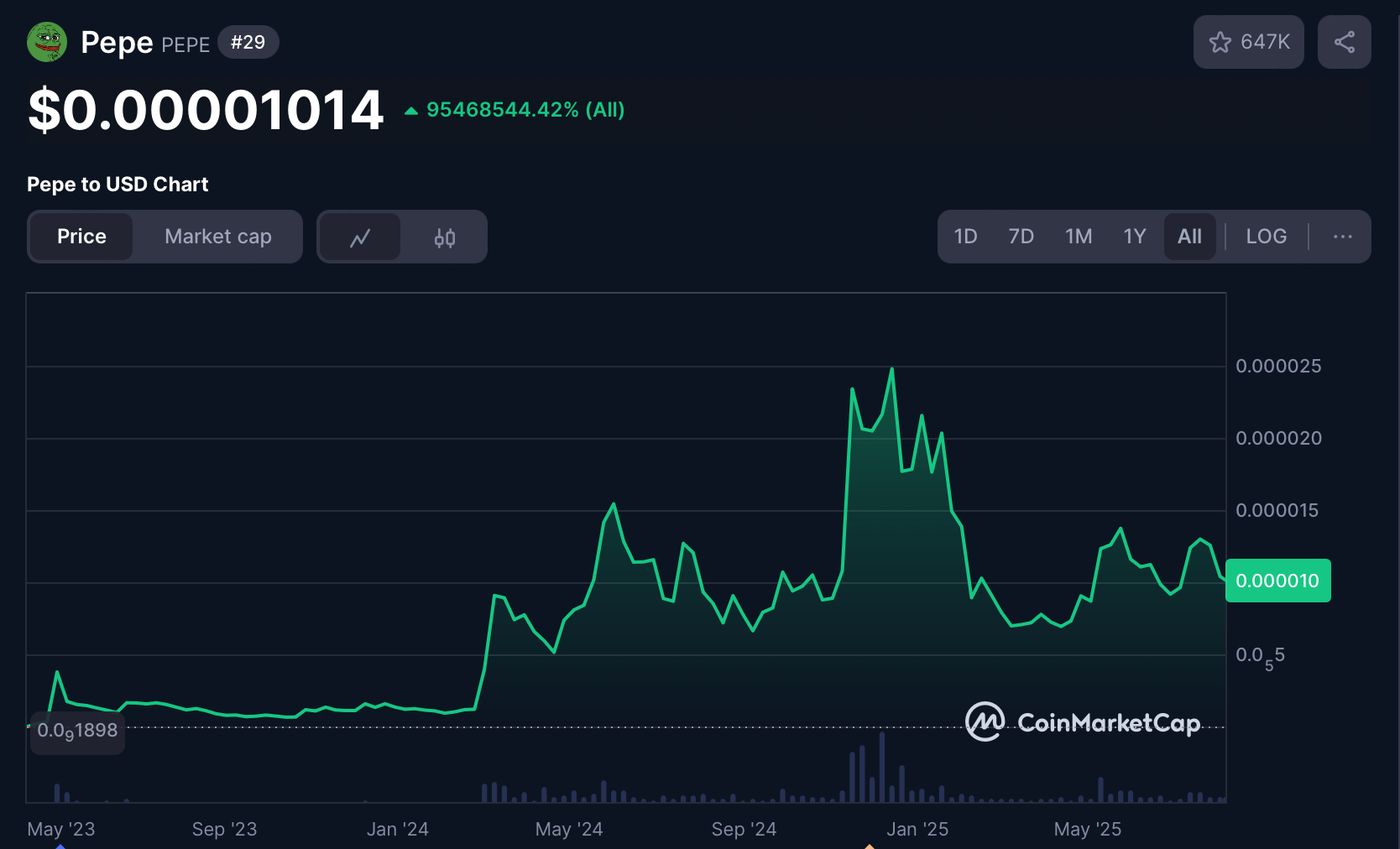This screenshot has height=849, width=1400.
Task: Click the #29 rank badge
Action: point(248,42)
